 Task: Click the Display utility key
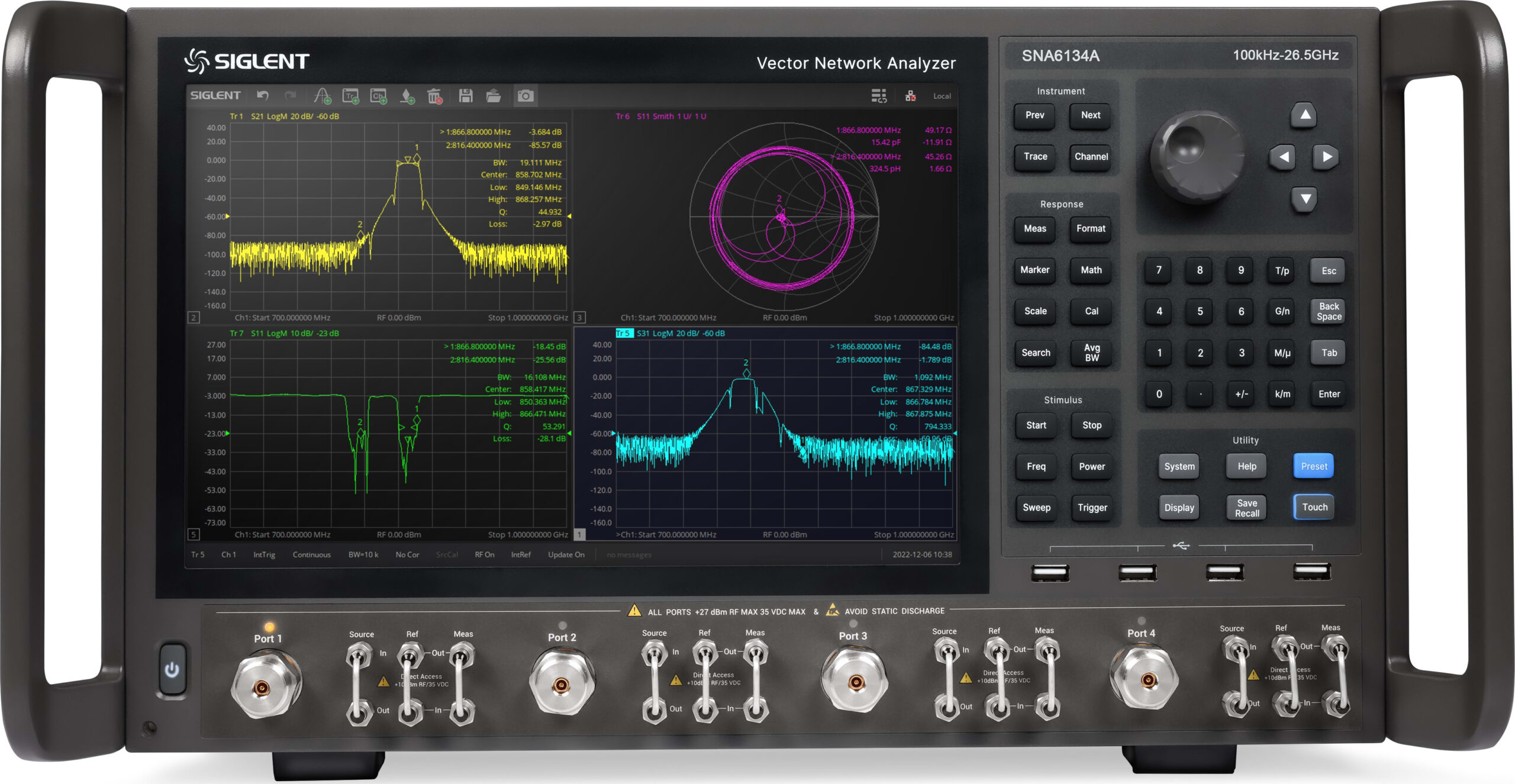point(1179,508)
